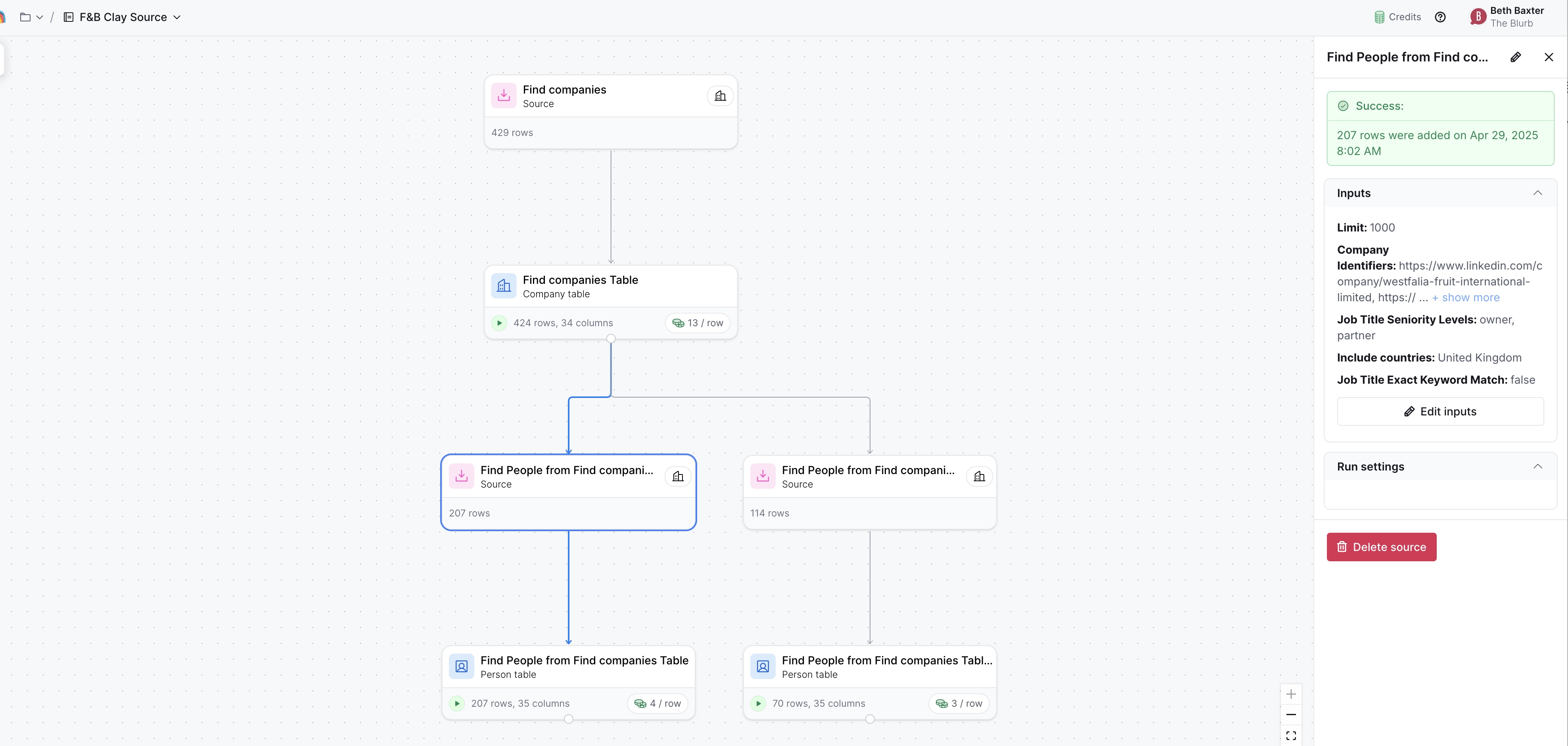Viewport: 1568px width, 746px height.
Task: Zoom in with the plus control
Action: coord(1291,694)
